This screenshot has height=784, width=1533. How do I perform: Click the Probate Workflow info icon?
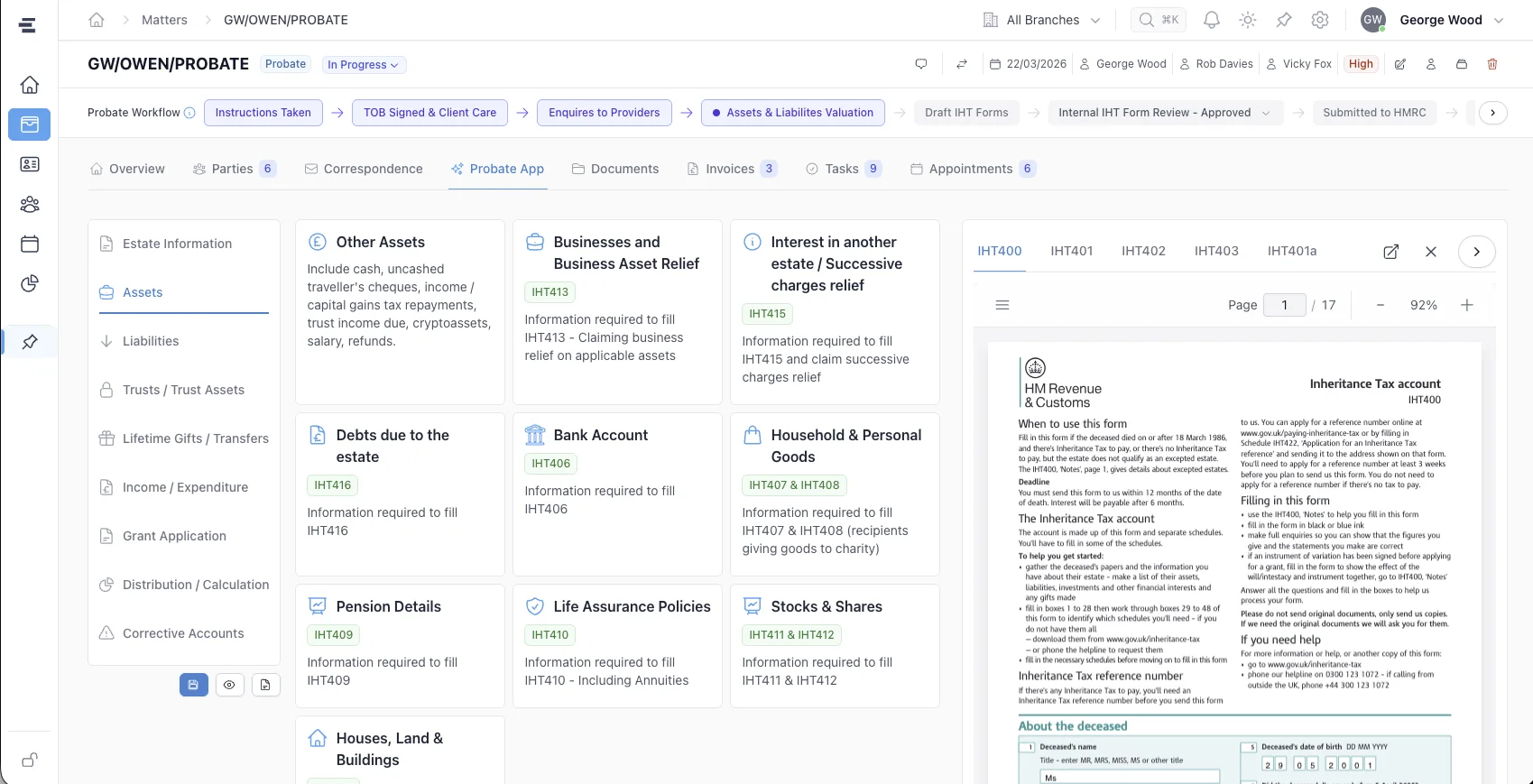[x=189, y=113]
